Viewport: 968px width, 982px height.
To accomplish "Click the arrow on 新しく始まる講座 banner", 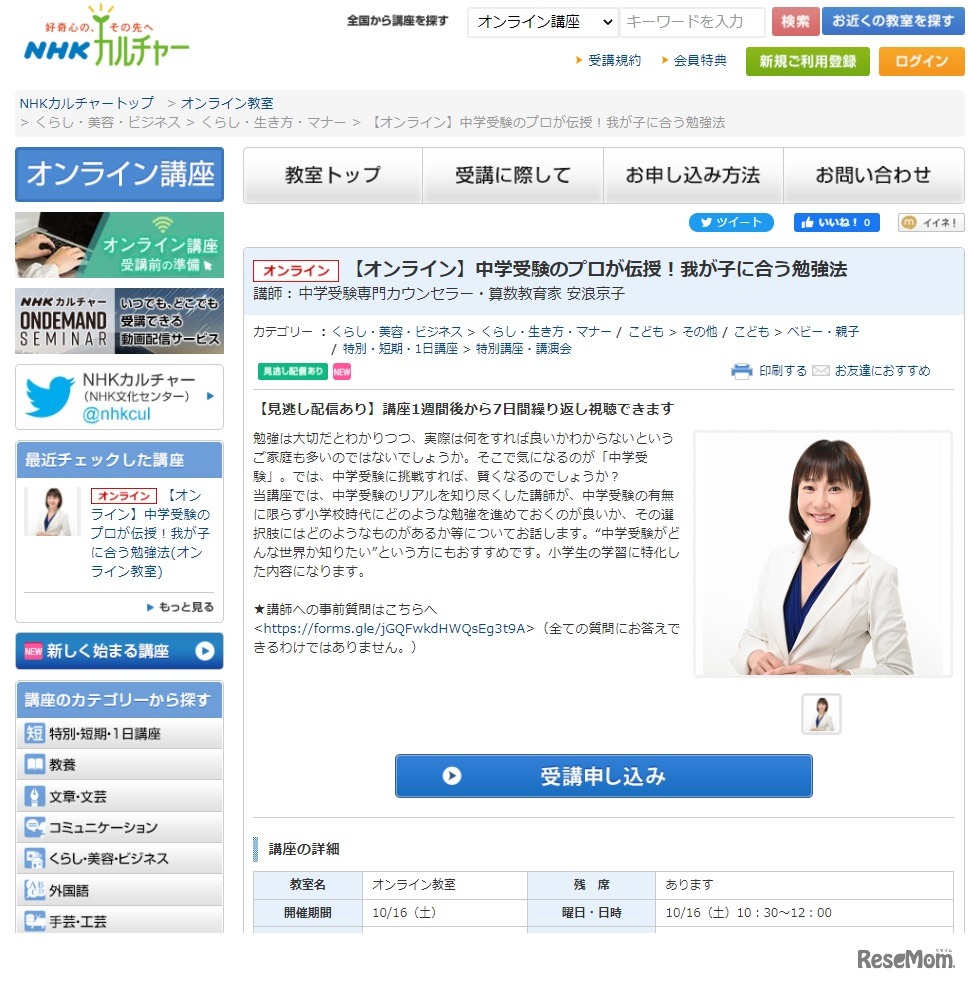I will (206, 651).
